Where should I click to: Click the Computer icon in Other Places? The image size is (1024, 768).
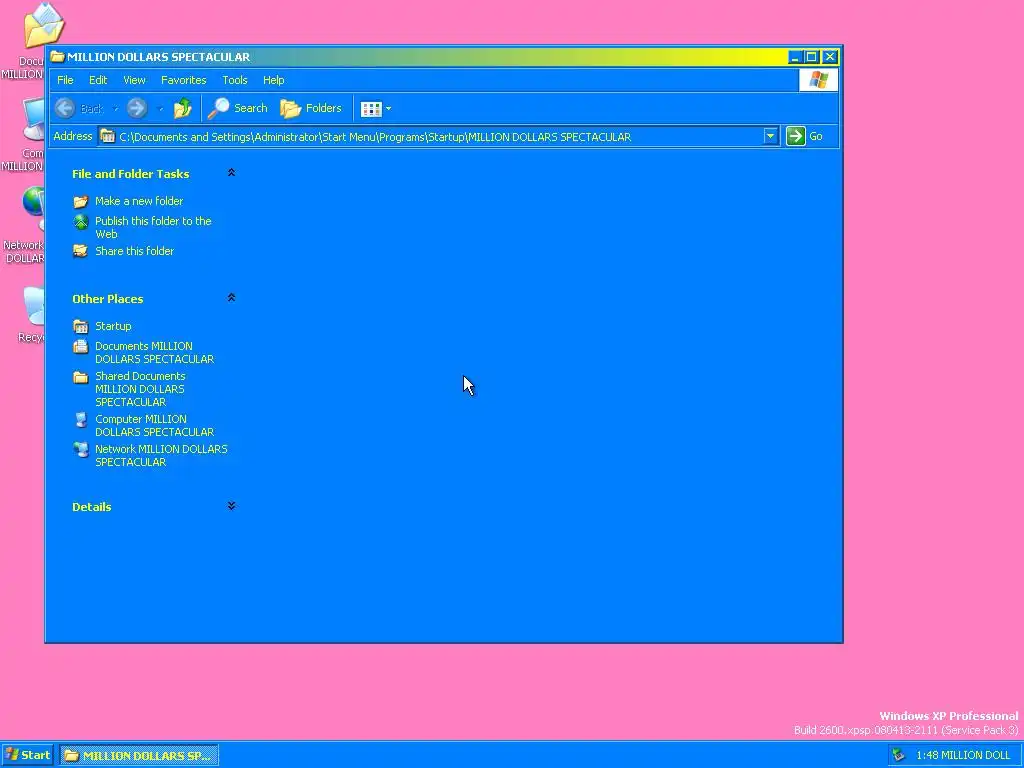[80, 420]
